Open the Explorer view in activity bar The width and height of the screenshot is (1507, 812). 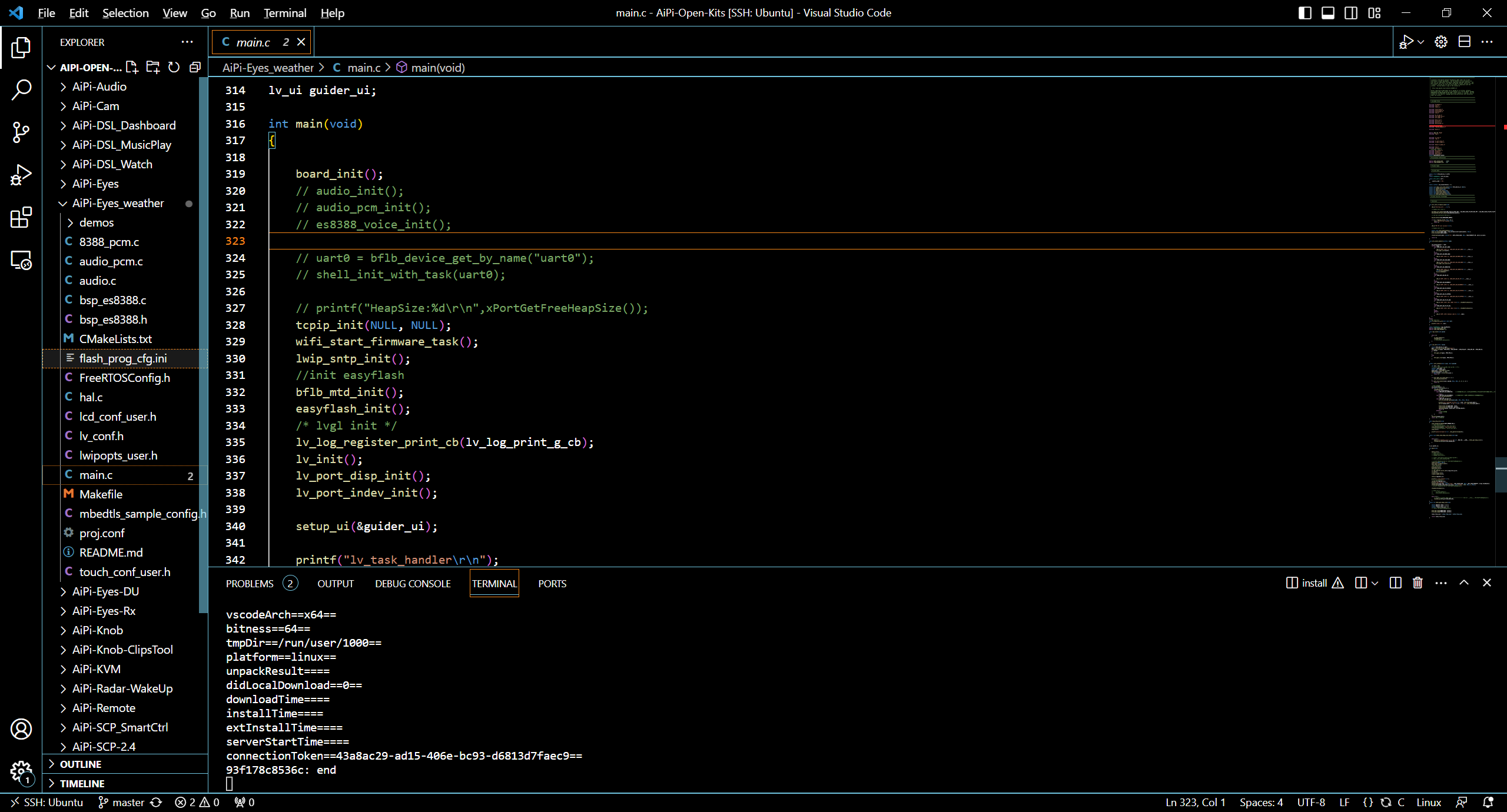(21, 48)
